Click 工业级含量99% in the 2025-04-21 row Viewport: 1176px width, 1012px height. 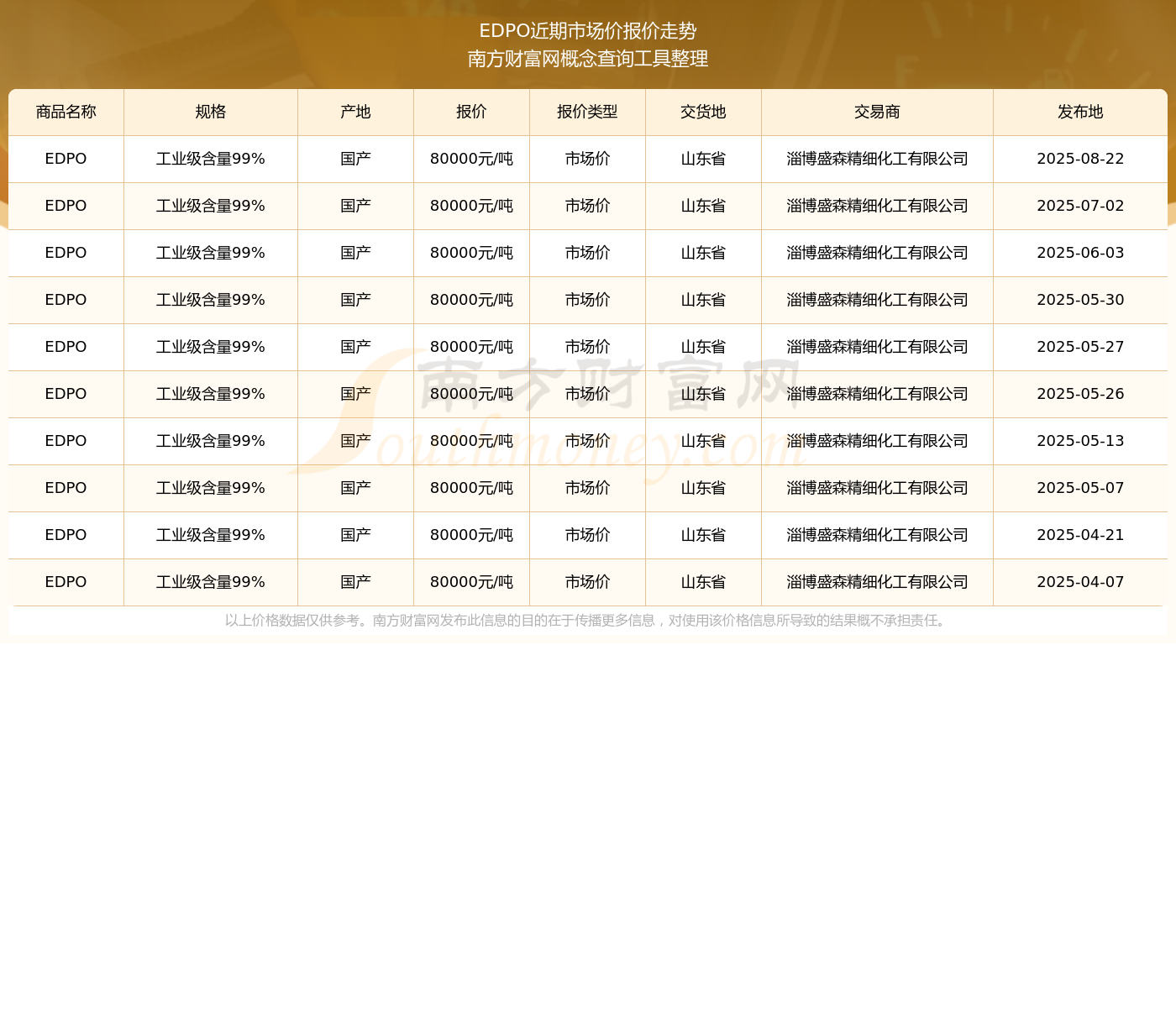(x=211, y=535)
